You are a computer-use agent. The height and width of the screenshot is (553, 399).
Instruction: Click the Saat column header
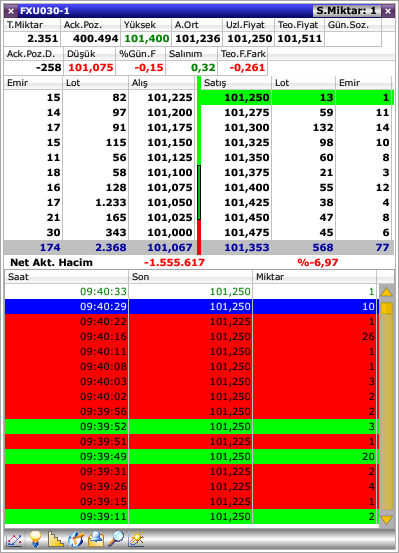pyautogui.click(x=66, y=277)
